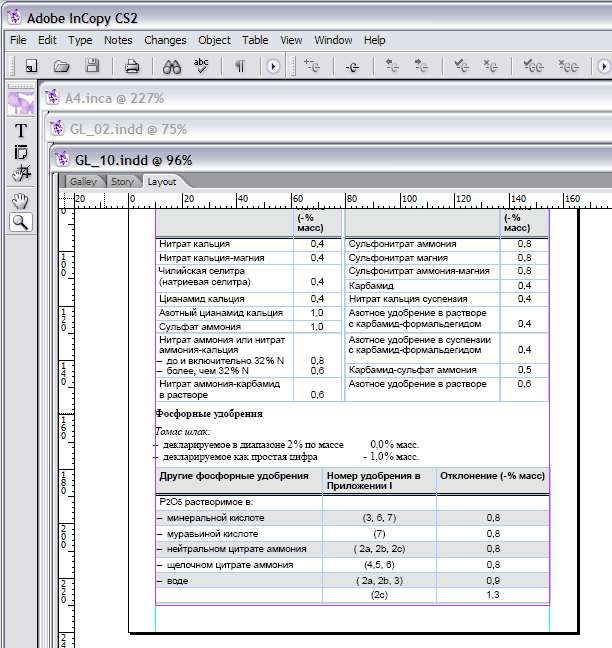612x648 pixels.
Task: Click the InCopy flower logo in the toolbox
Action: (x=21, y=102)
